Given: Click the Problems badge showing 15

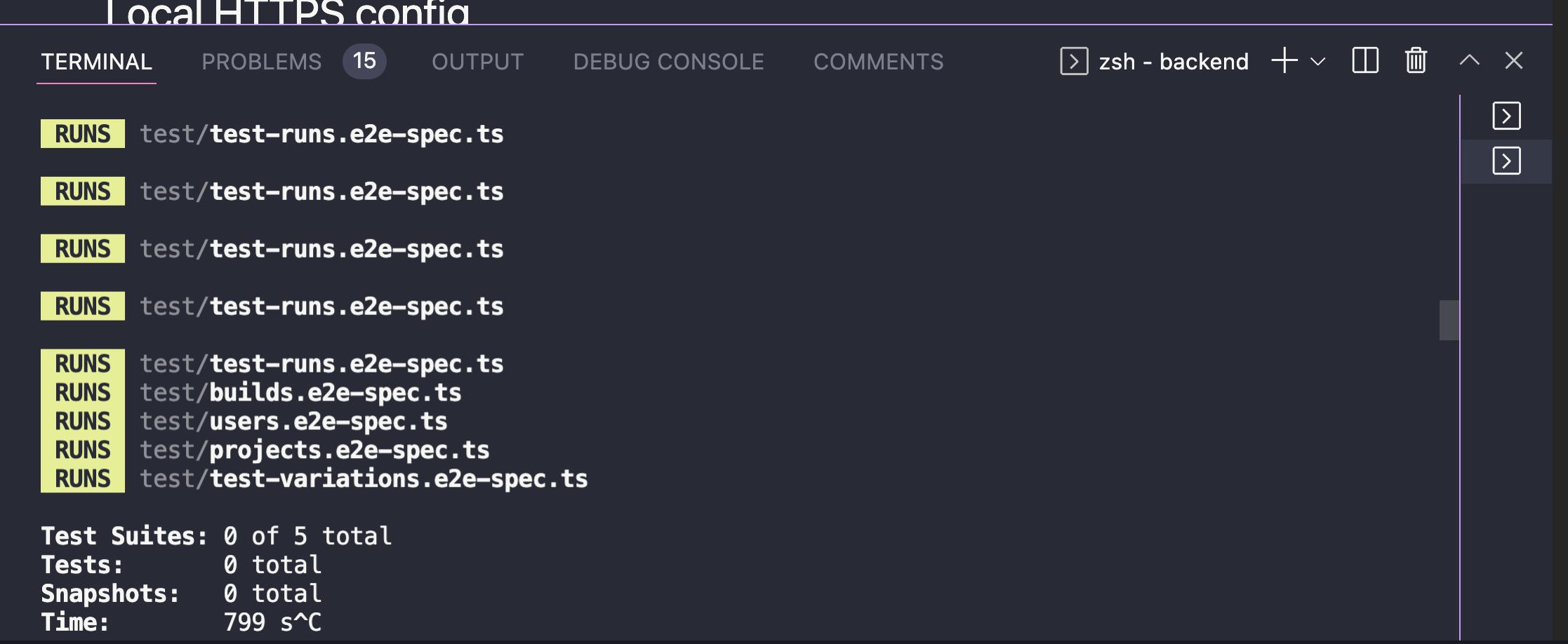Looking at the screenshot, I should tap(364, 61).
